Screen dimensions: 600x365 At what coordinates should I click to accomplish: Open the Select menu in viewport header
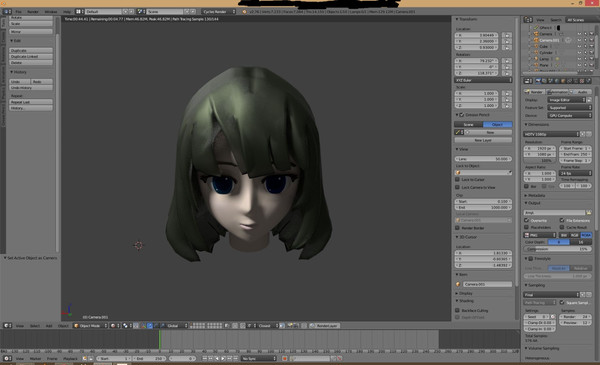[x=35, y=326]
